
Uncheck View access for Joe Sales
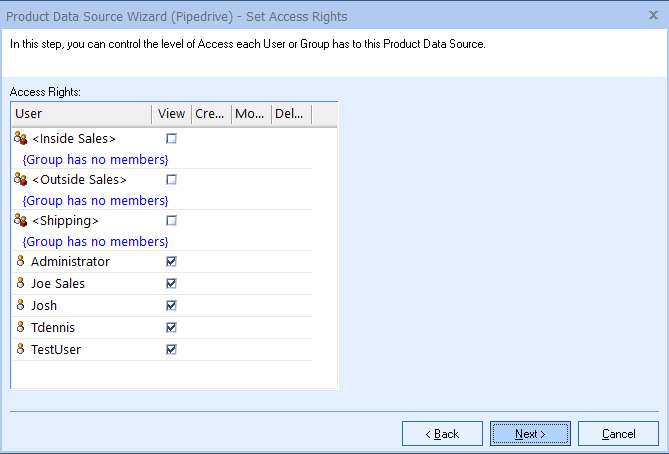[x=171, y=284]
